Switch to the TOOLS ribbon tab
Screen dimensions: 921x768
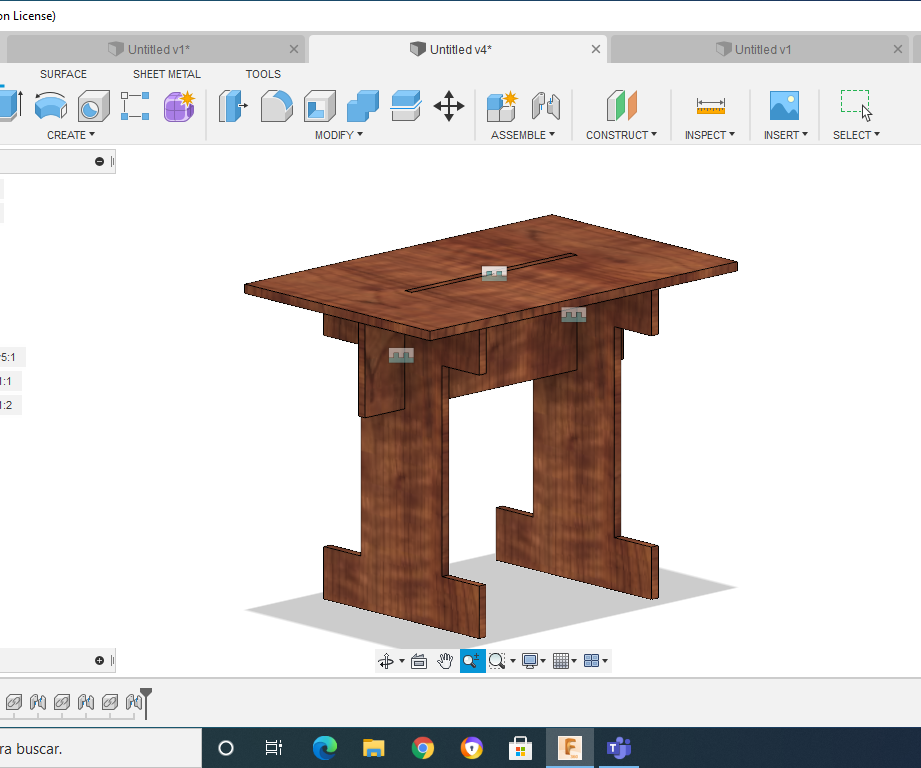click(x=263, y=74)
